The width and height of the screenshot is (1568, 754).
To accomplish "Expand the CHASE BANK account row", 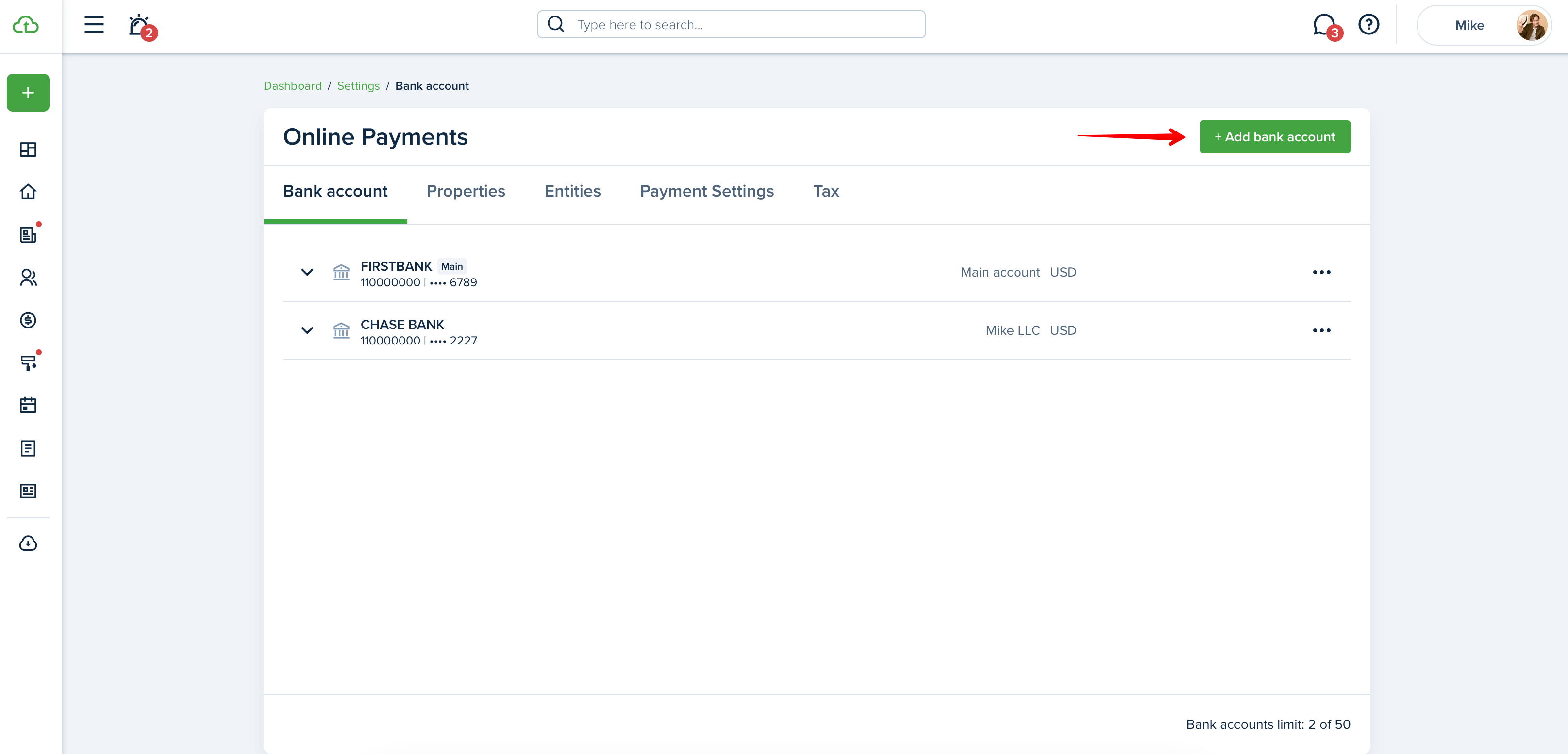I will pyautogui.click(x=307, y=330).
